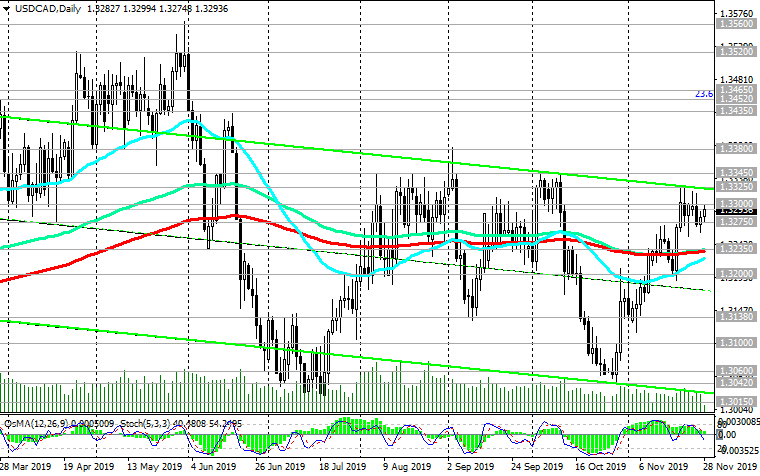Click the 1.33450 price level label
Screen dimensions: 760x476
pyautogui.click(x=736, y=173)
